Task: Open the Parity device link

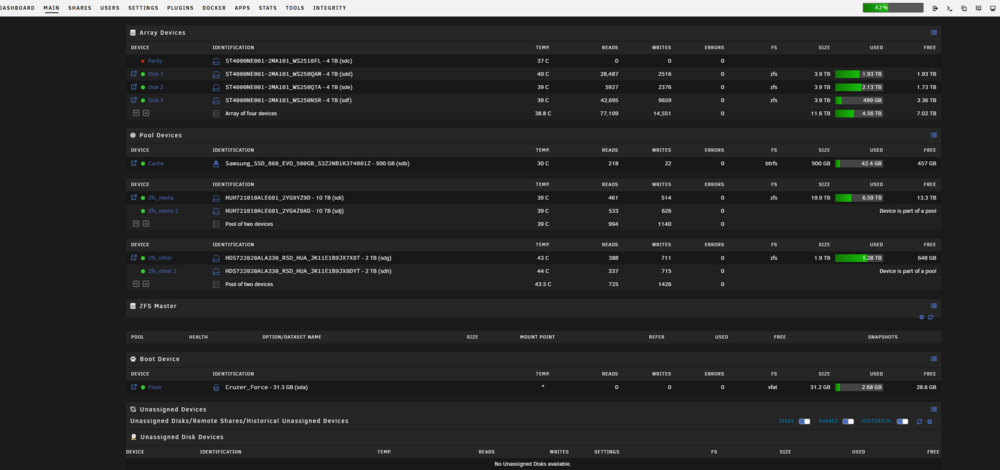Action: pyautogui.click(x=155, y=61)
